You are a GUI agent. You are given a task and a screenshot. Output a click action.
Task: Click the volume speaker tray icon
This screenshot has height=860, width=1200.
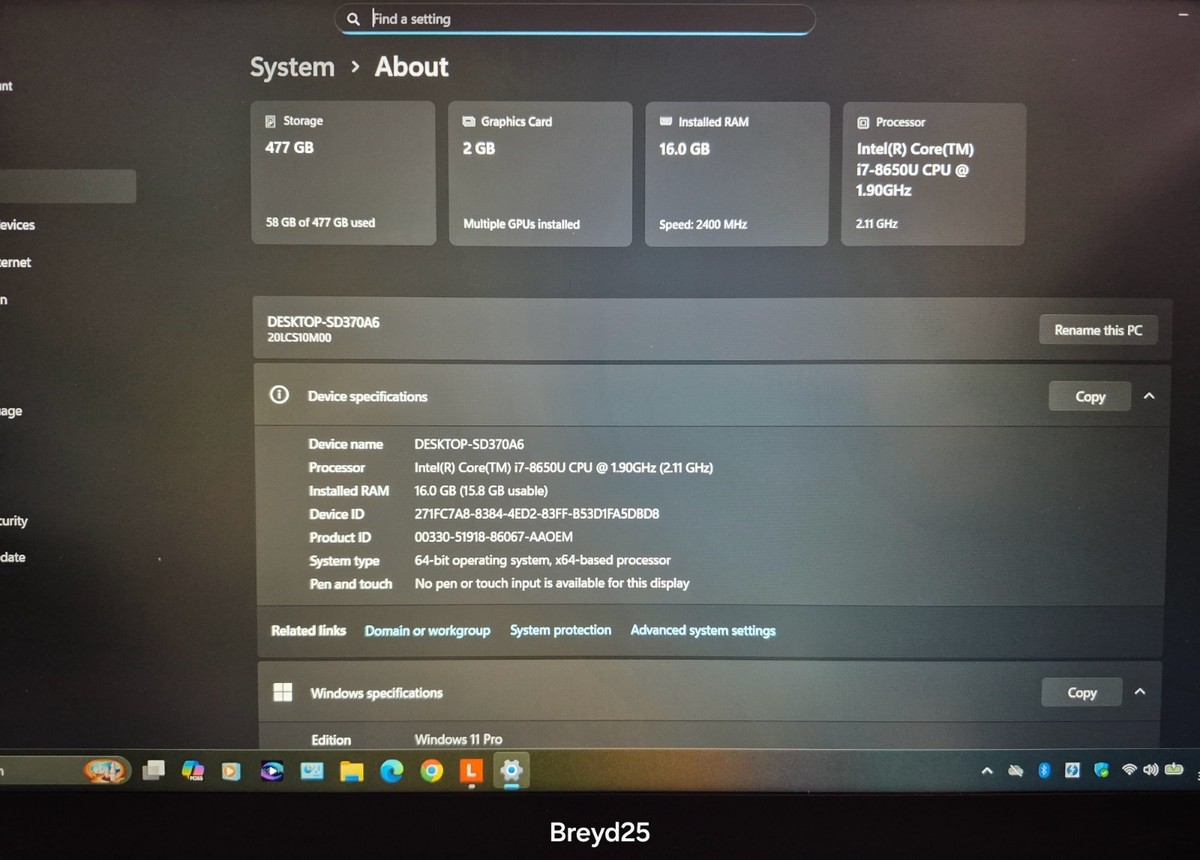[x=1150, y=770]
